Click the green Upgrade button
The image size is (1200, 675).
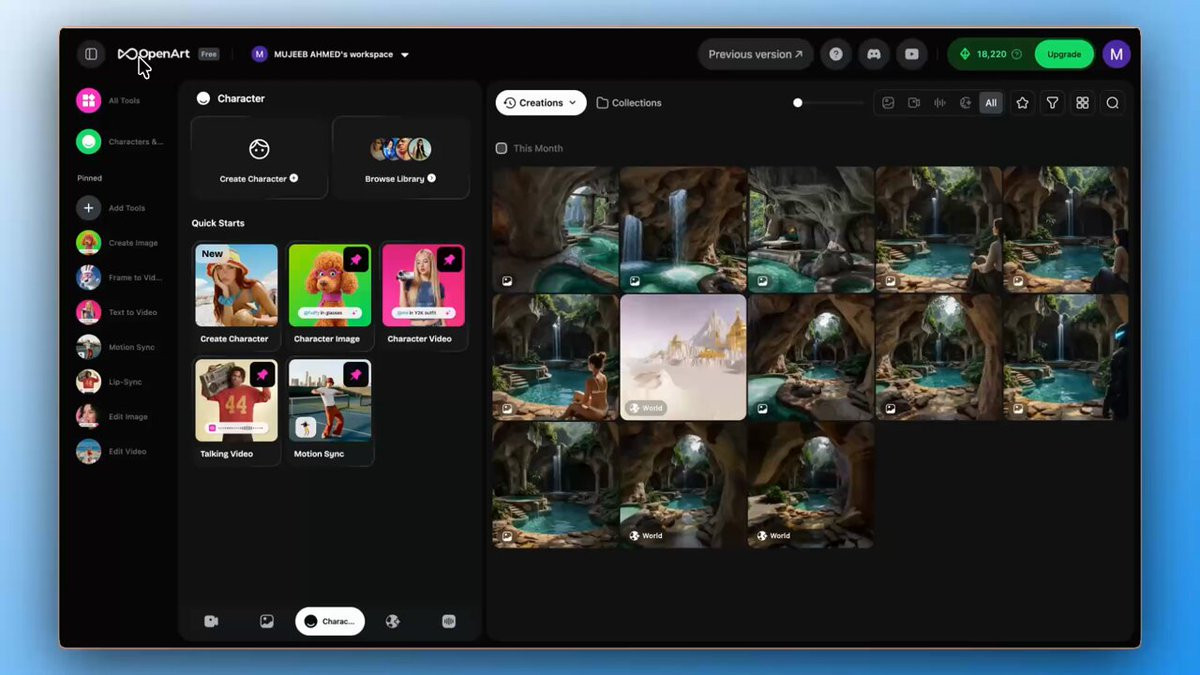pyautogui.click(x=1063, y=54)
